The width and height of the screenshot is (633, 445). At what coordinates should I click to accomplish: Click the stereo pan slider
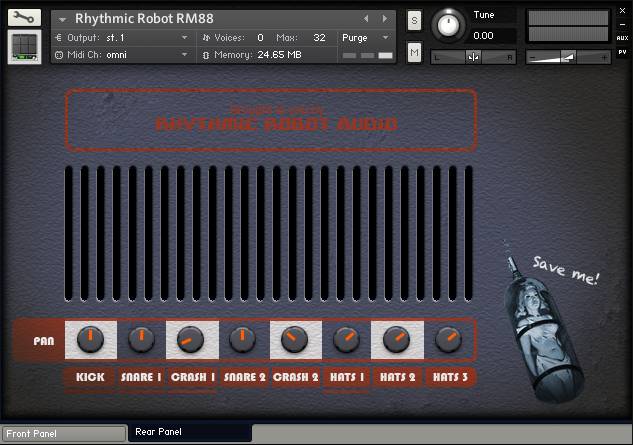(x=473, y=57)
